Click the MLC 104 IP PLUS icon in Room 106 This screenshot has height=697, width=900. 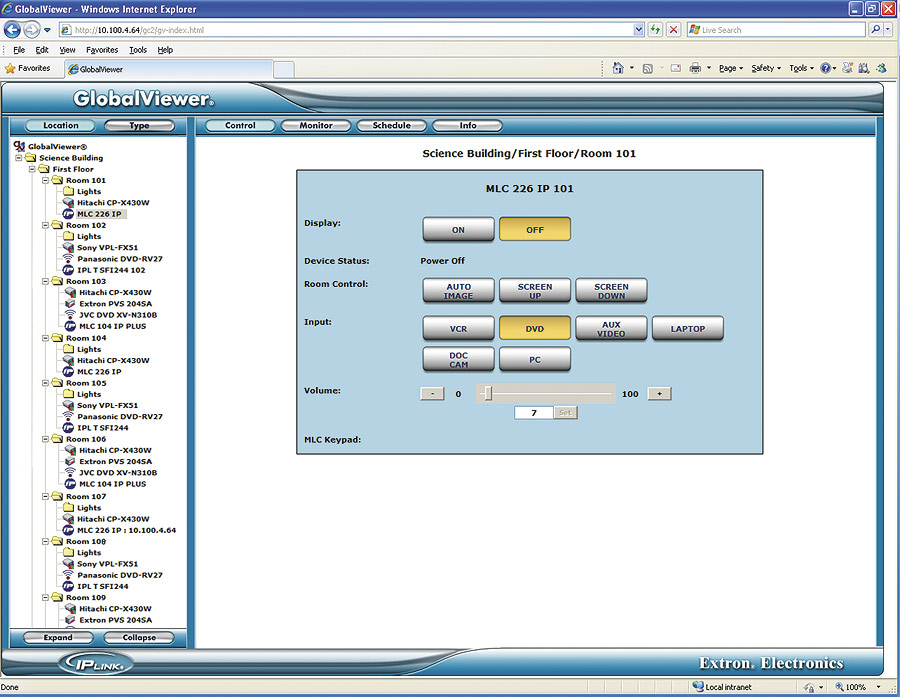point(70,484)
